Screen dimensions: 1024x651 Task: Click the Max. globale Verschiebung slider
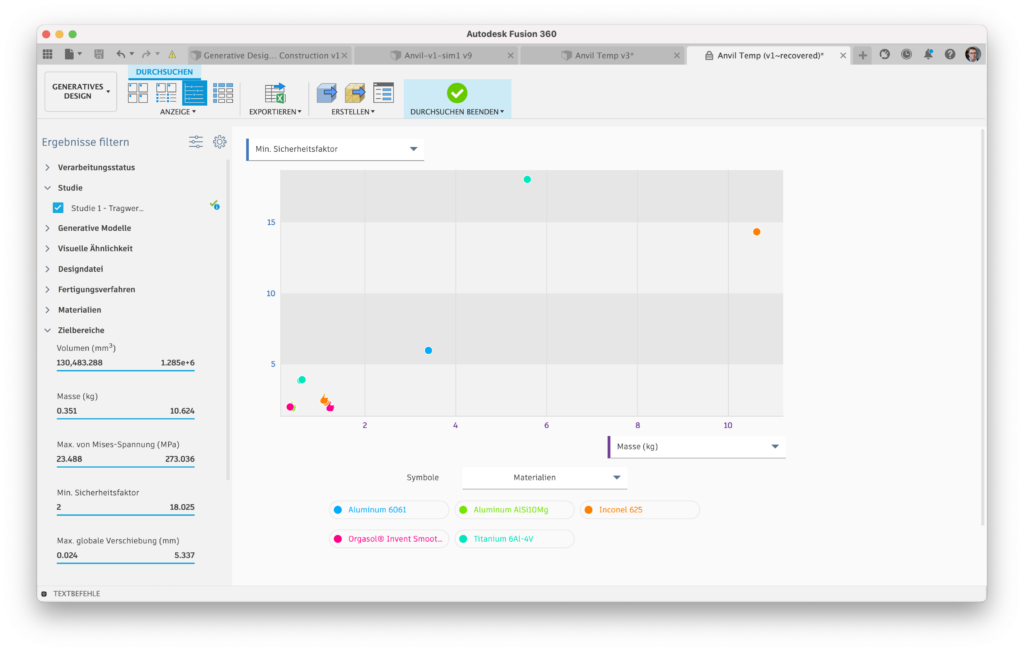click(x=125, y=563)
